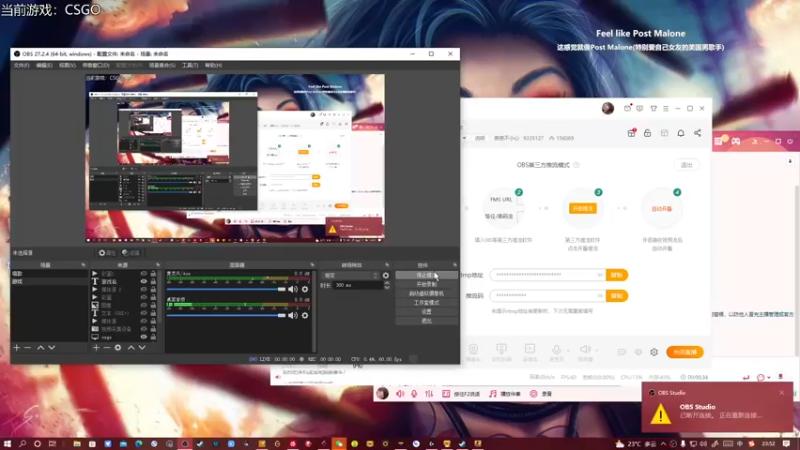Click orange 关闭直播 button
This screenshot has height=450, width=800.
pos(685,352)
